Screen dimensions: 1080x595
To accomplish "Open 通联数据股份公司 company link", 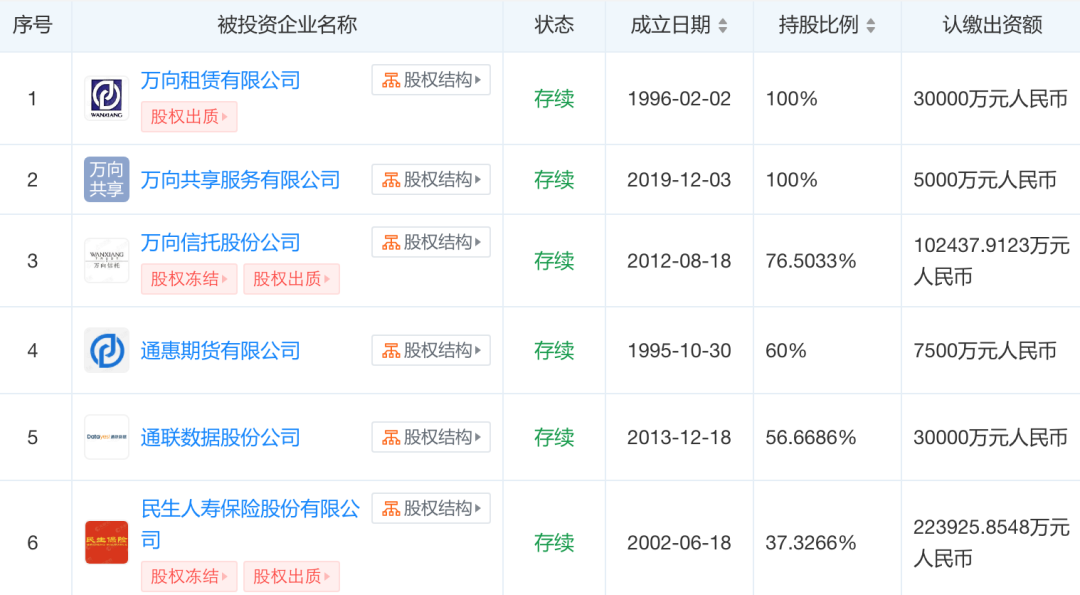I will click(220, 437).
